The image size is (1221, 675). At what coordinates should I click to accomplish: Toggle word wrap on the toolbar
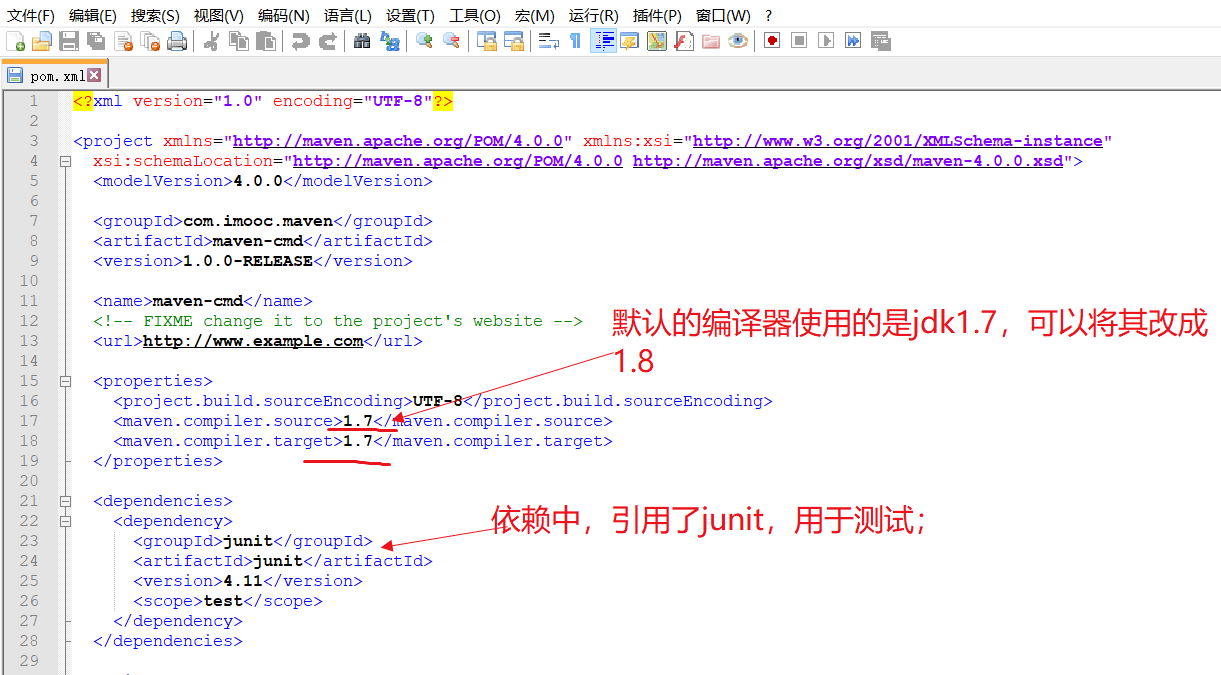(546, 40)
